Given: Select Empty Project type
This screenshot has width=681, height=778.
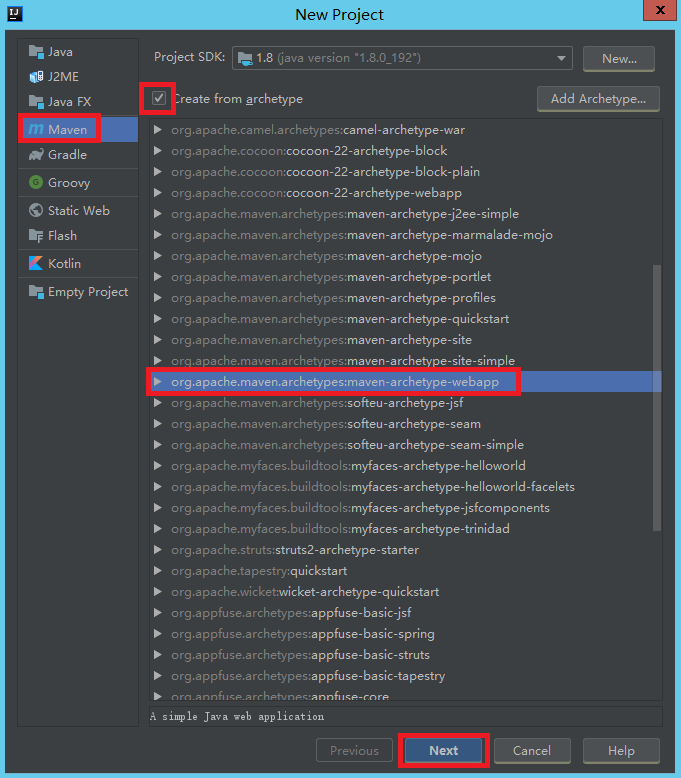Looking at the screenshot, I should (78, 292).
